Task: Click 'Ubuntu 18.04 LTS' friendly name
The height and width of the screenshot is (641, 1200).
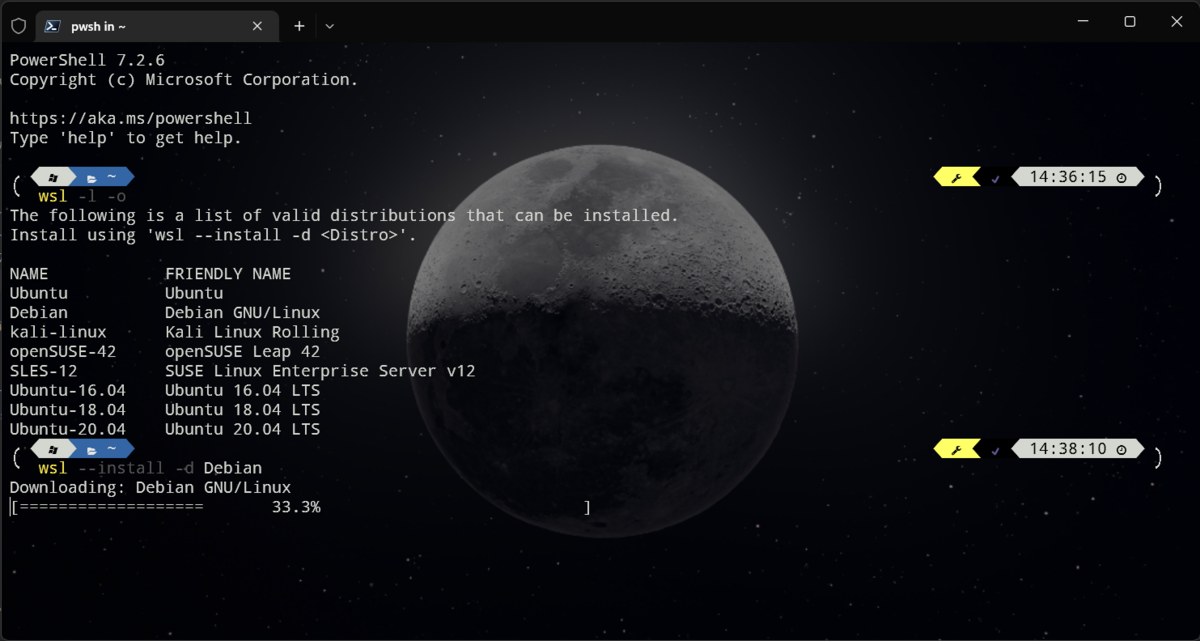Action: tap(242, 410)
